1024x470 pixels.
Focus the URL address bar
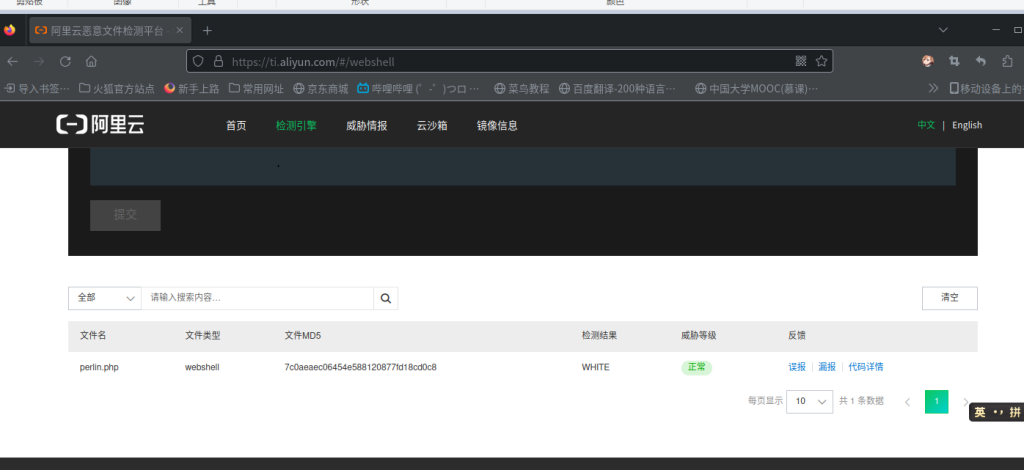point(509,61)
